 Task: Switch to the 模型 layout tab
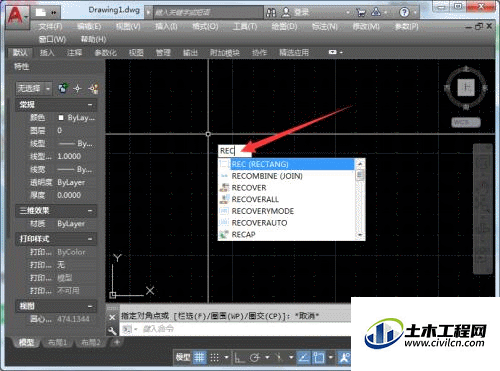[27, 342]
